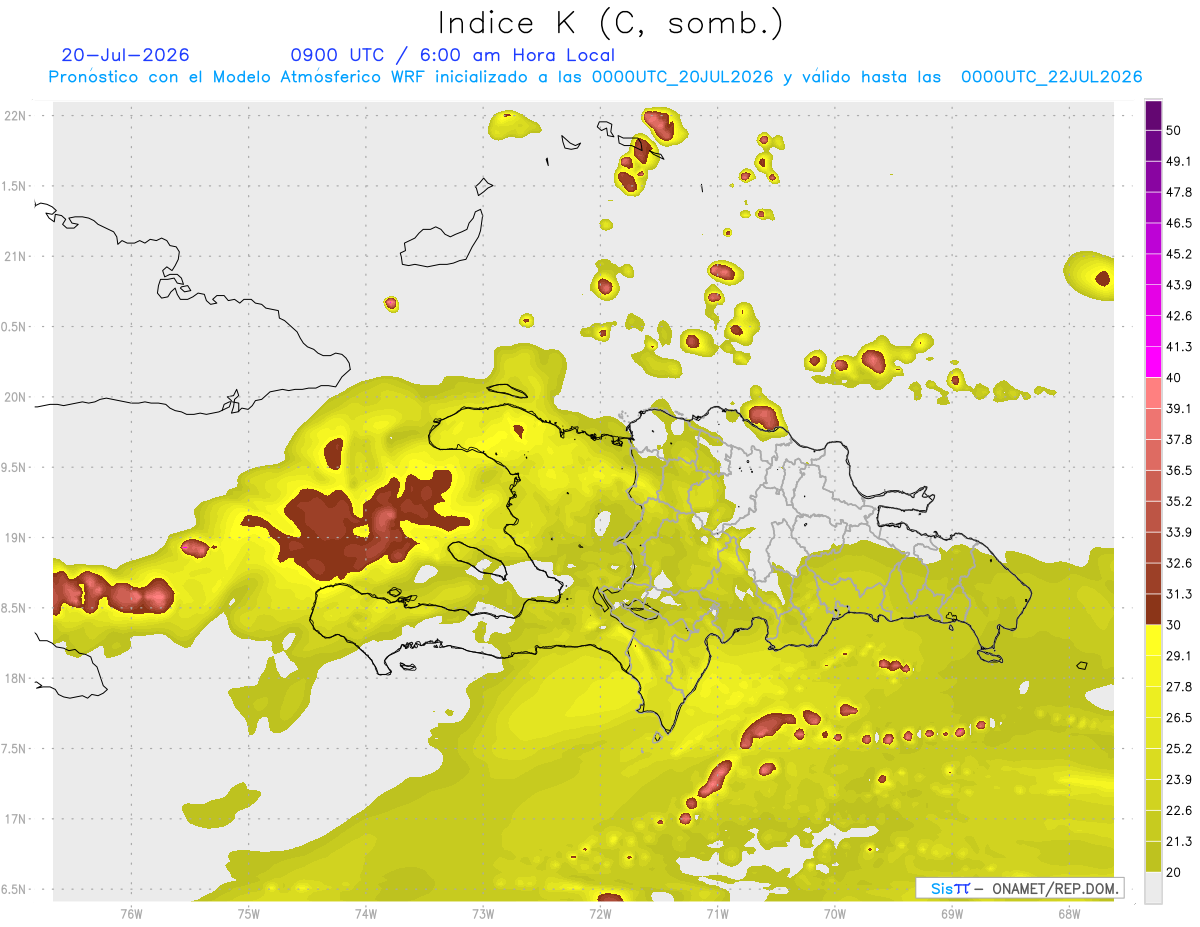
Task: Click the legend value '30'
Action: click(1175, 625)
